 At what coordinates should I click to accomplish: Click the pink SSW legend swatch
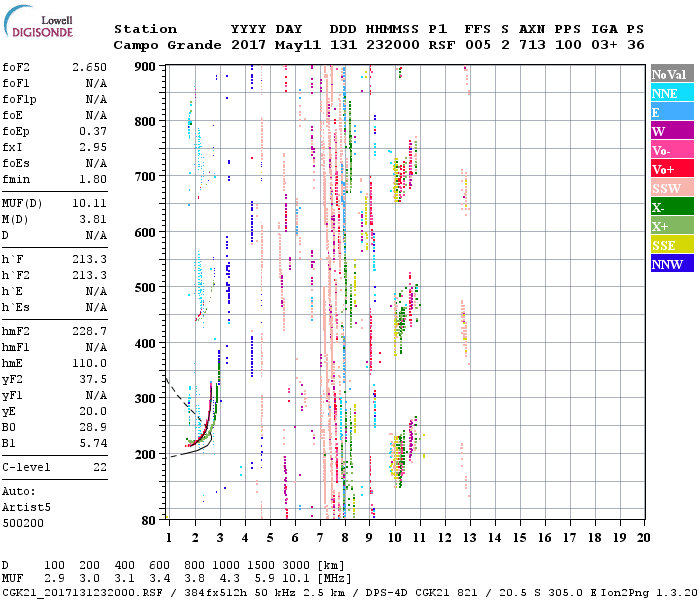tap(669, 188)
